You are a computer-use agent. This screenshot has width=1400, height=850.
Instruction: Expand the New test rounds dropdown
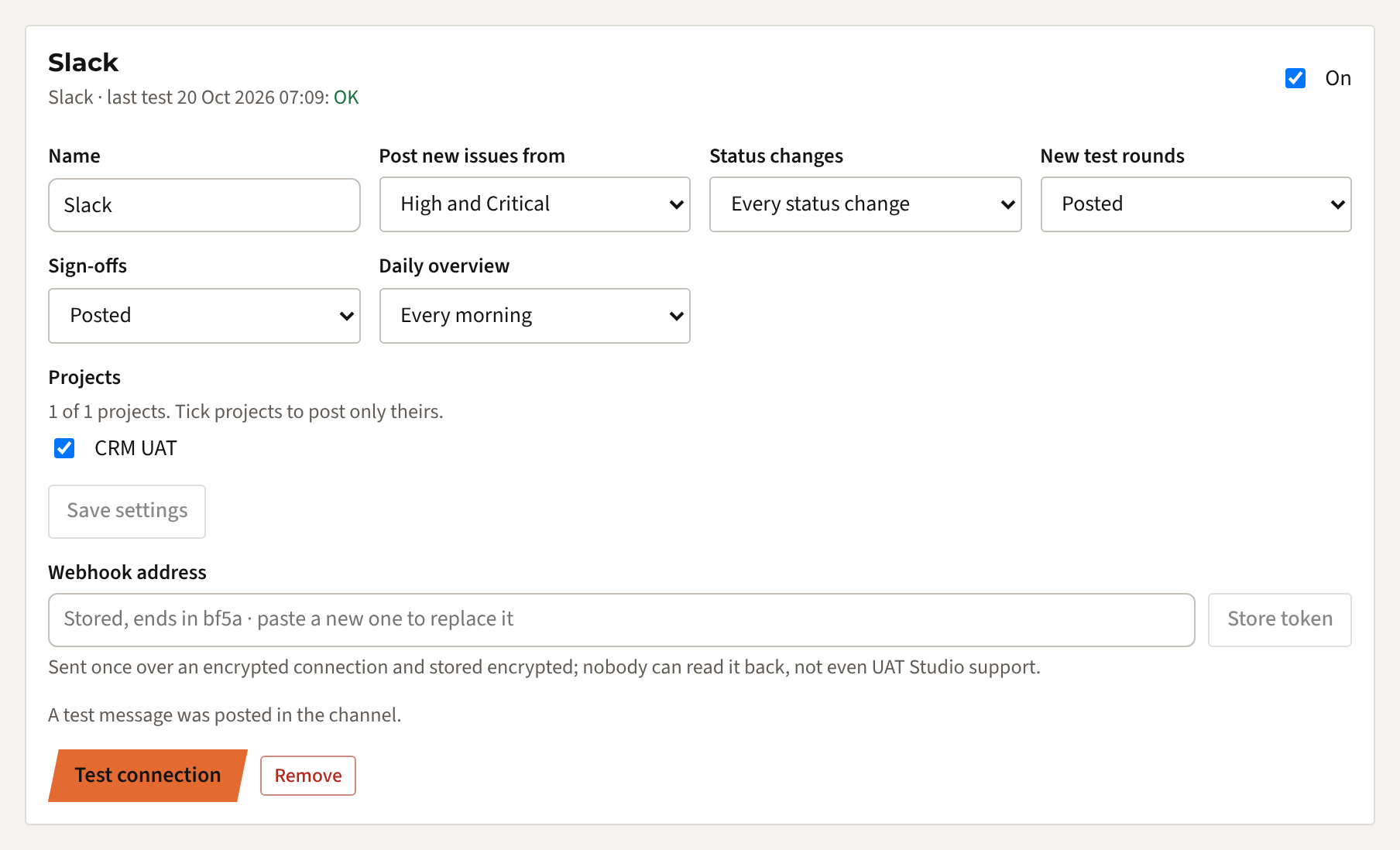click(x=1196, y=204)
